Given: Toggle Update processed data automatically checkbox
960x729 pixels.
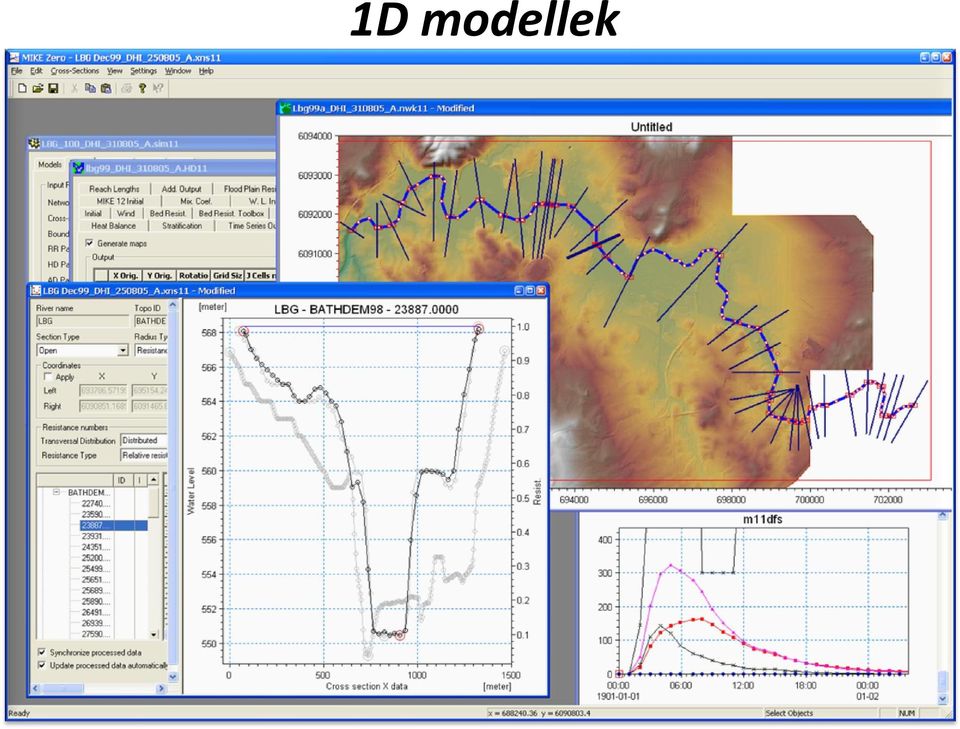Looking at the screenshot, I should pyautogui.click(x=42, y=665).
